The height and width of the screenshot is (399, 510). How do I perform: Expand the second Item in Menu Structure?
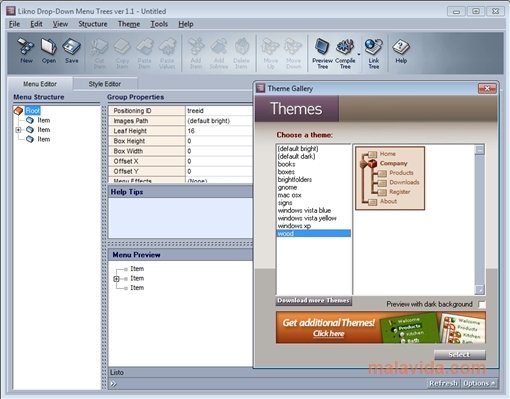18,130
